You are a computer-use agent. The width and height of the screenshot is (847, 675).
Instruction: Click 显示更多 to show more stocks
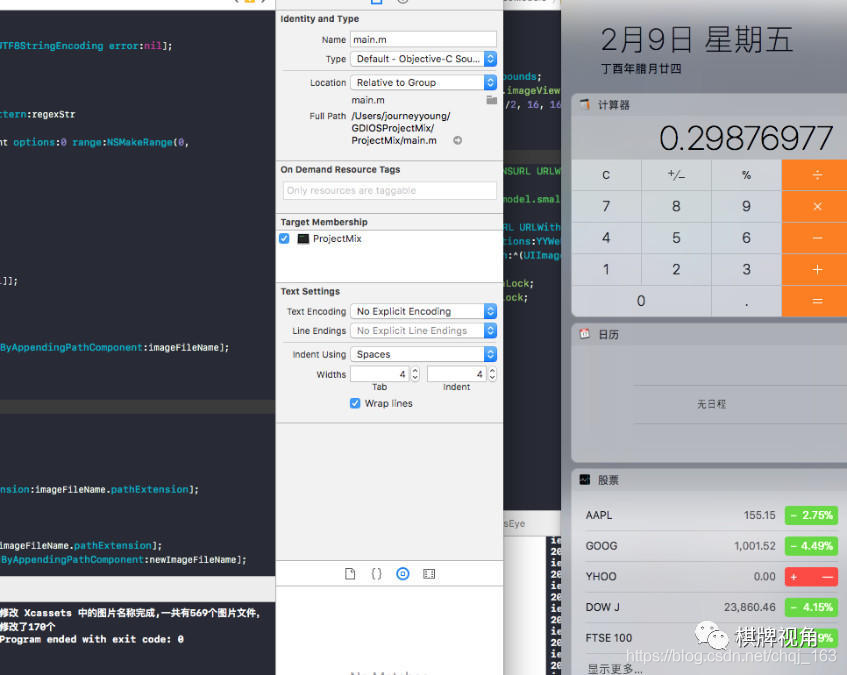click(x=615, y=669)
